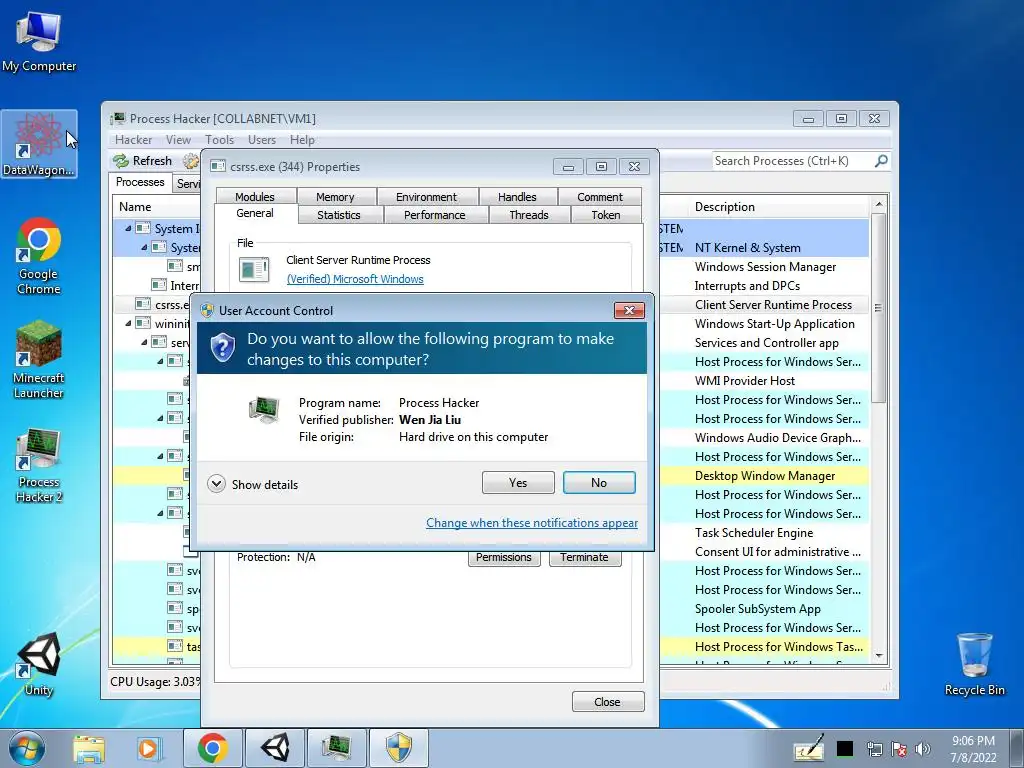Screen dimensions: 1024x768
Task: Click the Description column header
Action: click(x=778, y=207)
